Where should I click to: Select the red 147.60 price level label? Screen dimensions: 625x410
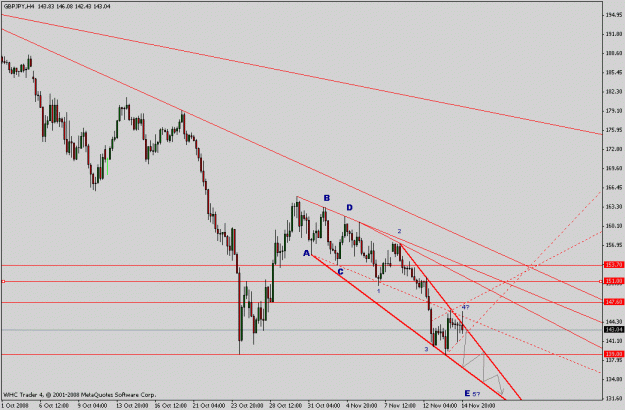(x=614, y=302)
